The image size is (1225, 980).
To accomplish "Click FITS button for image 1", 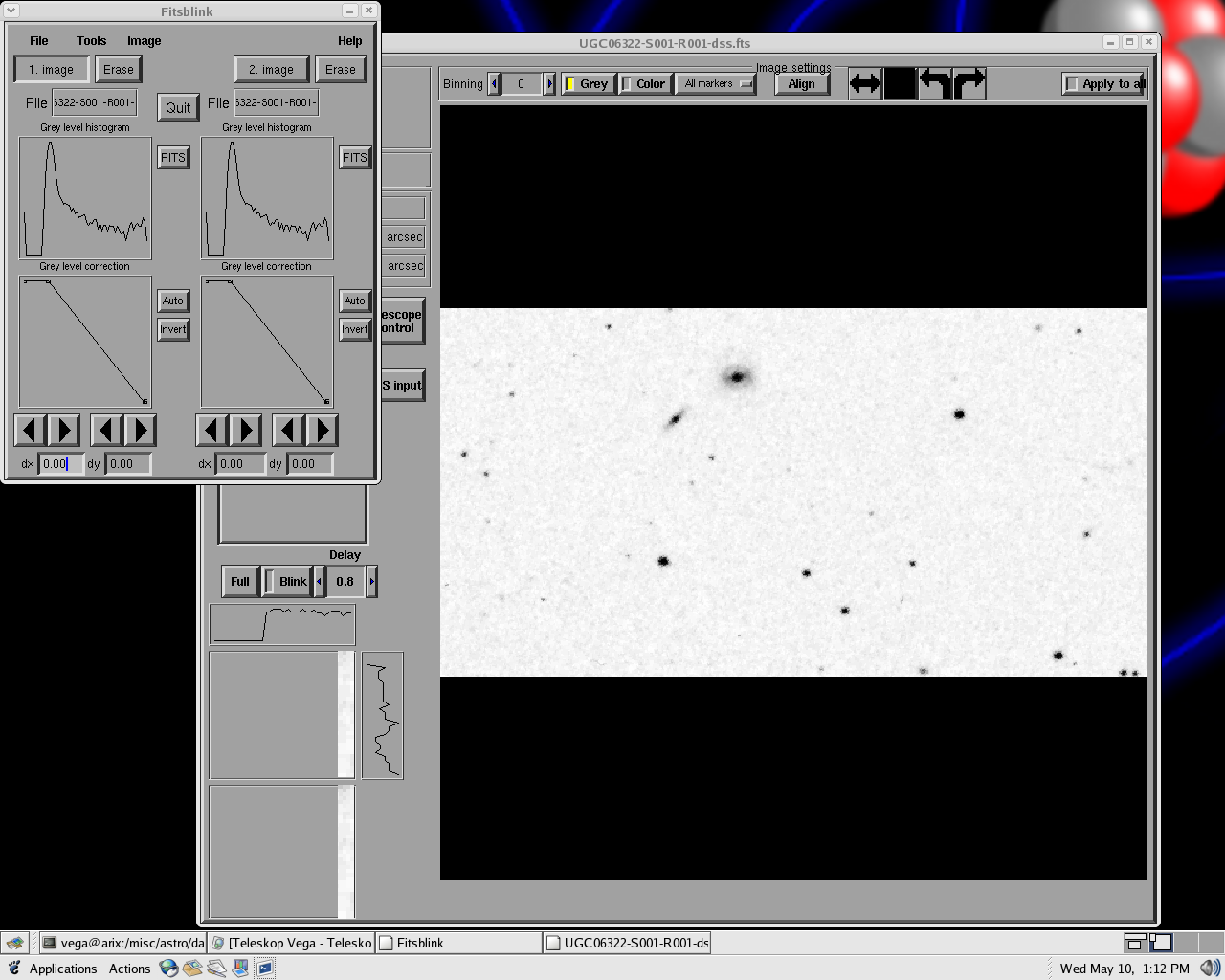I will point(173,158).
